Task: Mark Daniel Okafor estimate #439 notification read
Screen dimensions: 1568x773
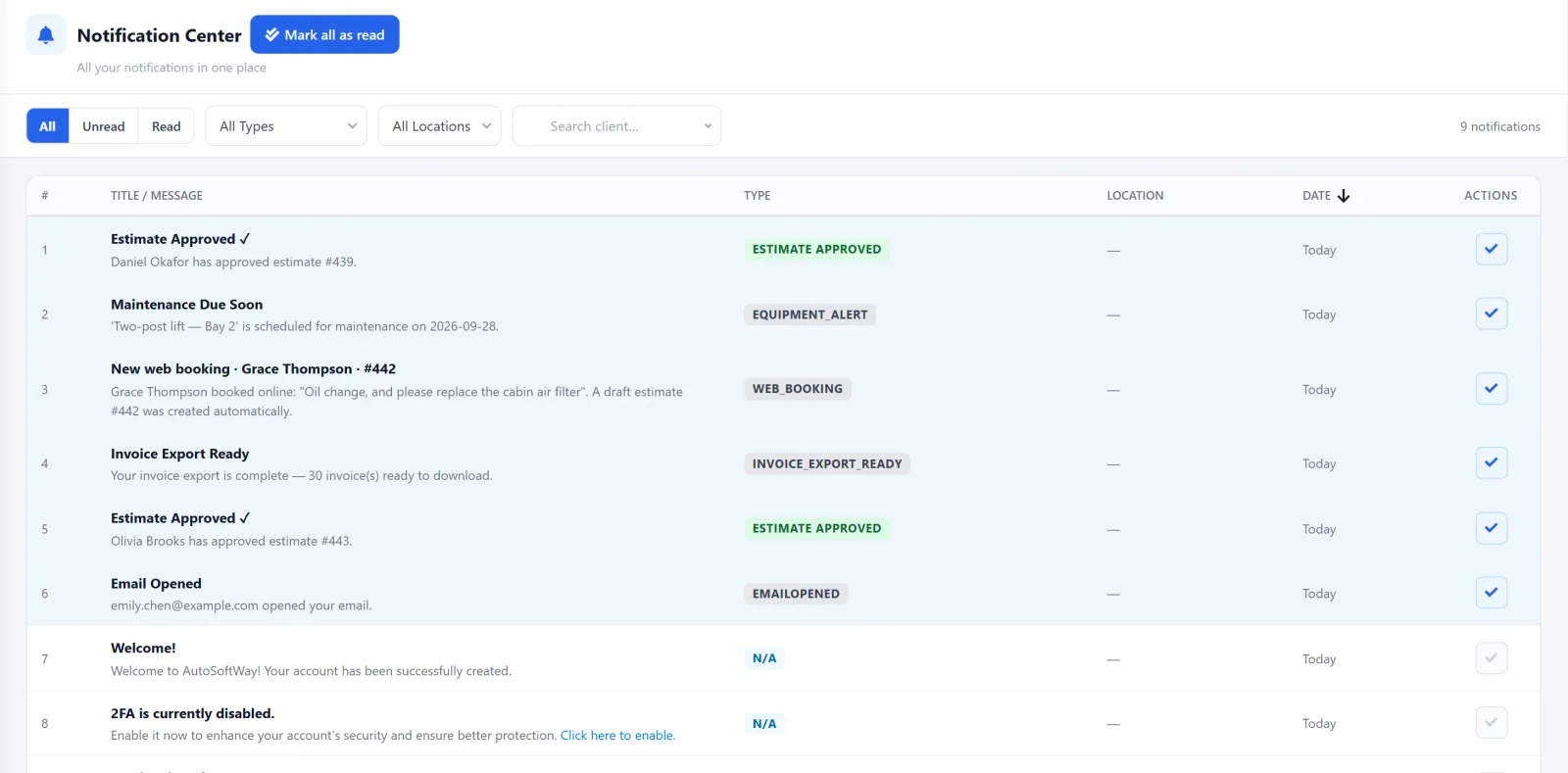Action: (1491, 249)
